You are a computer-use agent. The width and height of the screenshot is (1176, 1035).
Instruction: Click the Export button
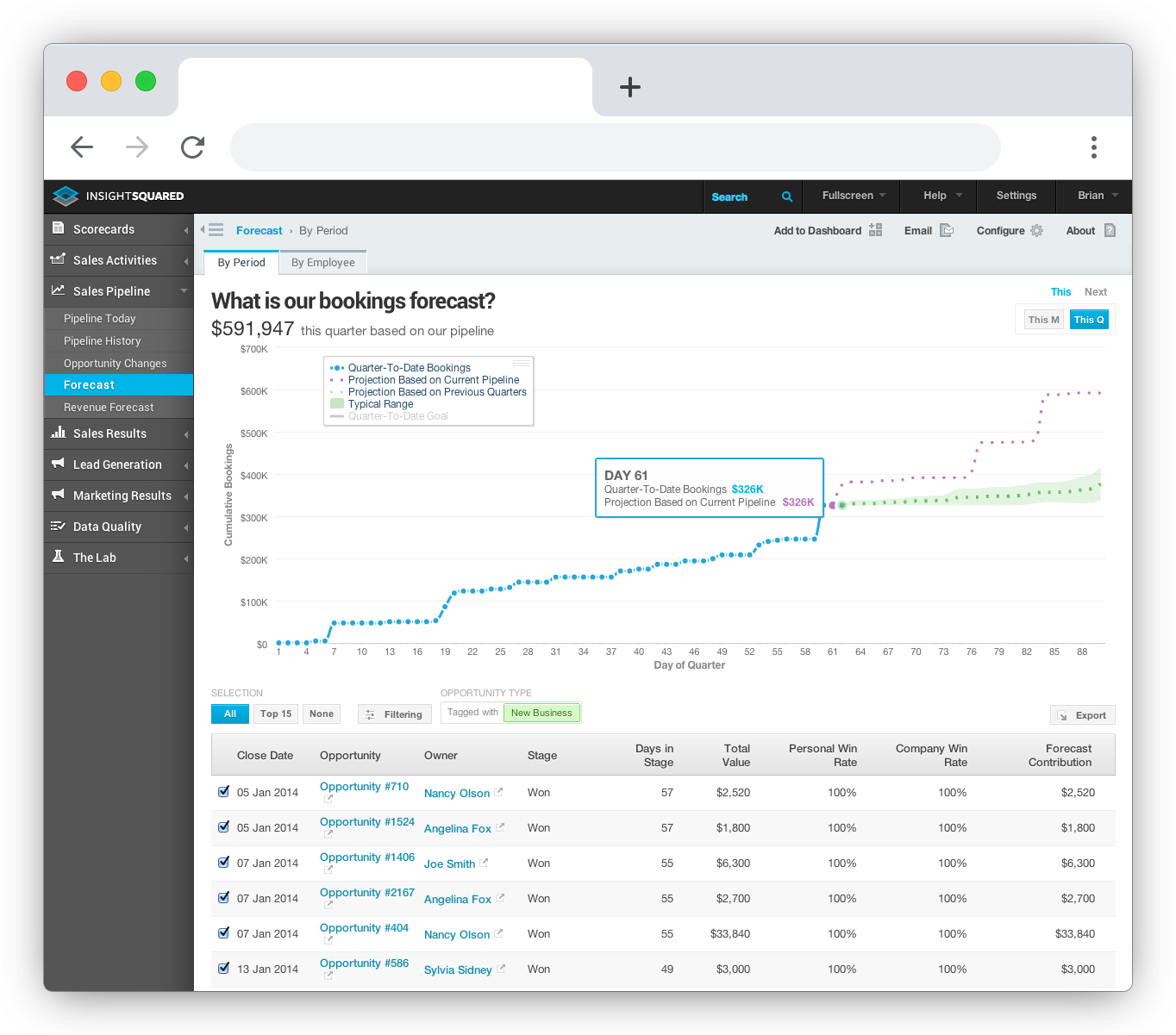point(1082,714)
